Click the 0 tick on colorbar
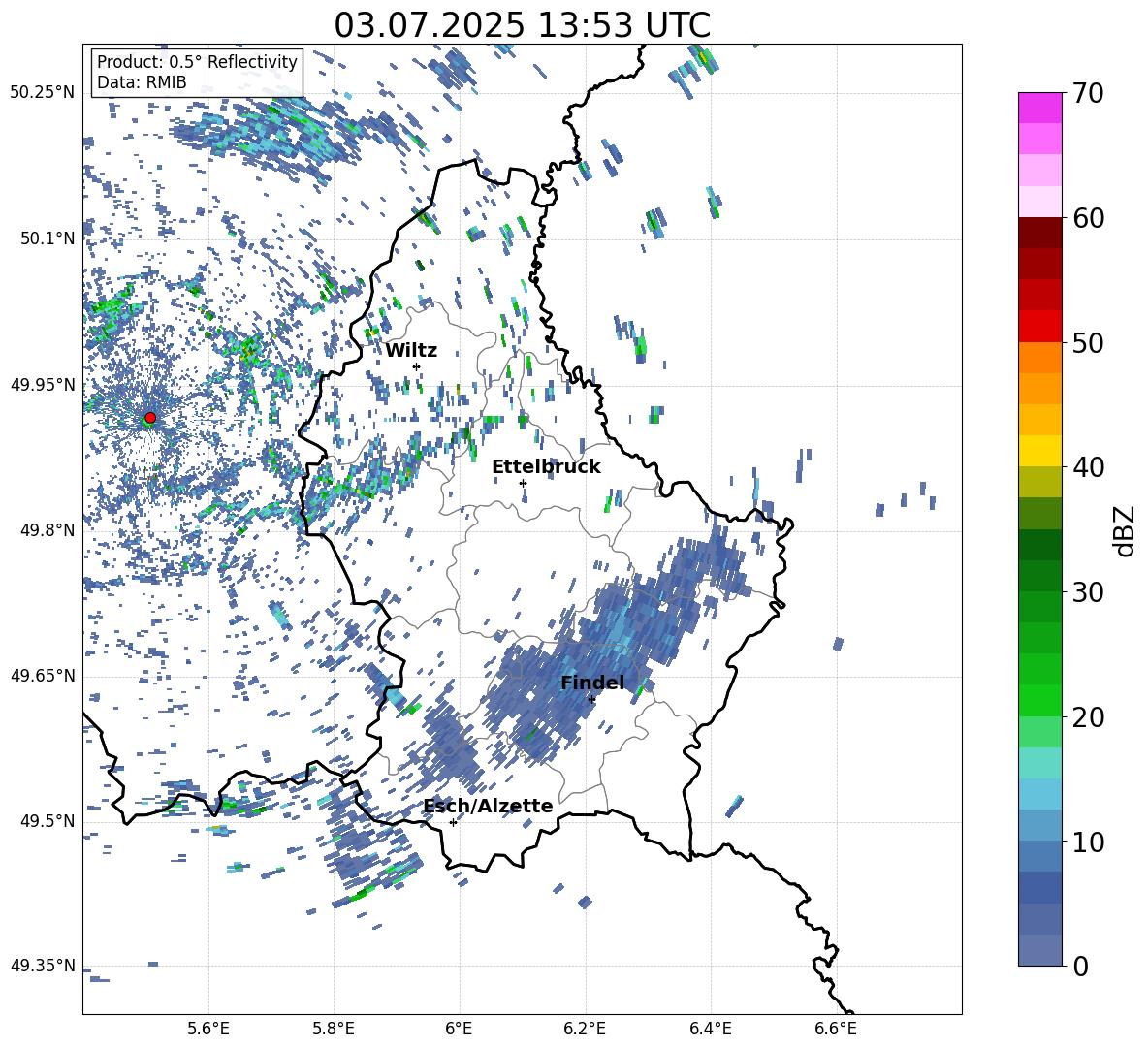This screenshot has height=1048, width=1148. 1079,966
